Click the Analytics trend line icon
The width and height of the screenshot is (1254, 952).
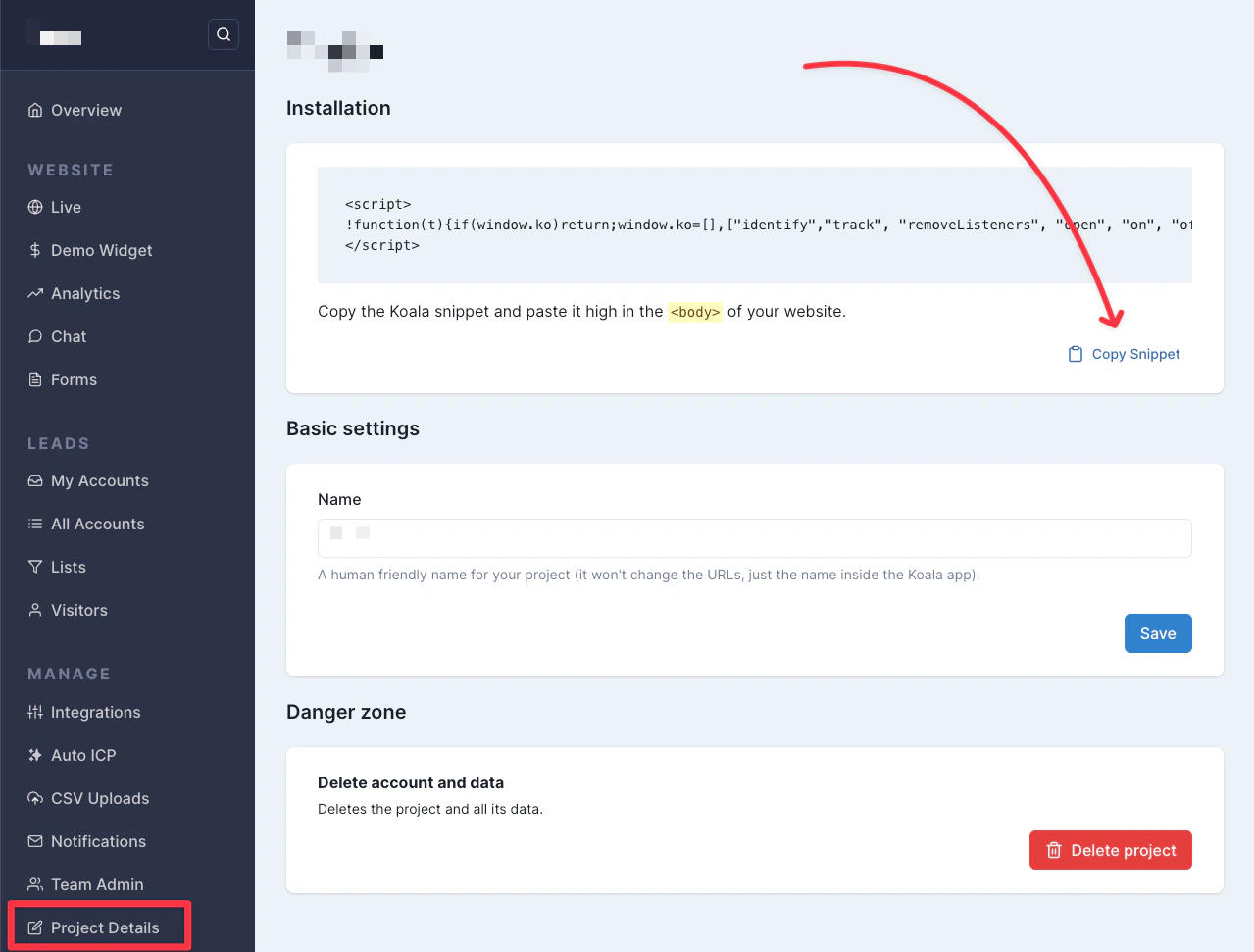click(35, 293)
